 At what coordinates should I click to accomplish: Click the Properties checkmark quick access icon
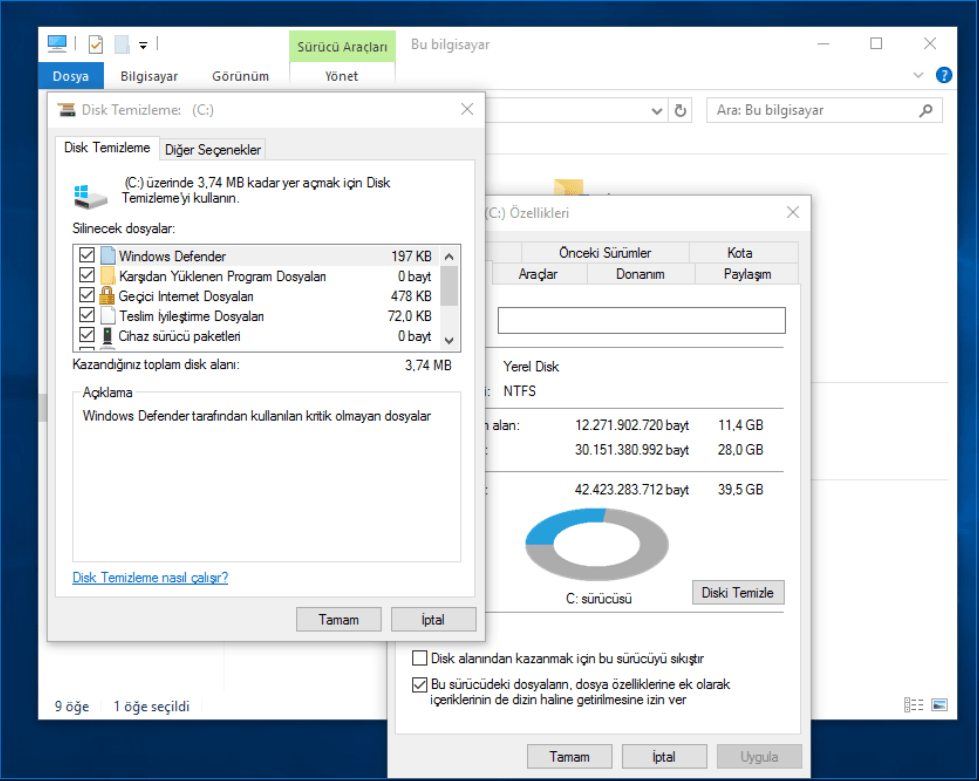coord(96,44)
